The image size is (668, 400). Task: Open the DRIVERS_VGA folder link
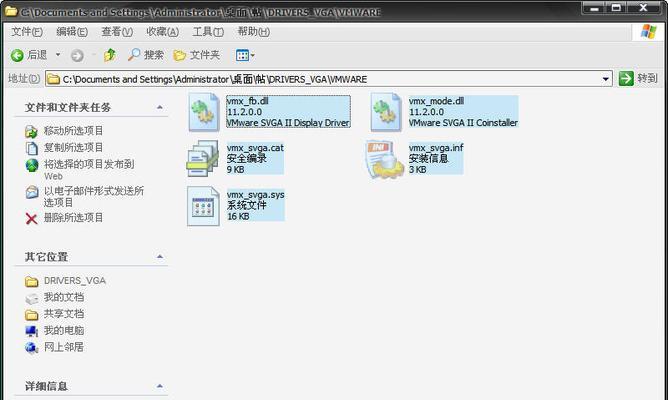[x=75, y=281]
